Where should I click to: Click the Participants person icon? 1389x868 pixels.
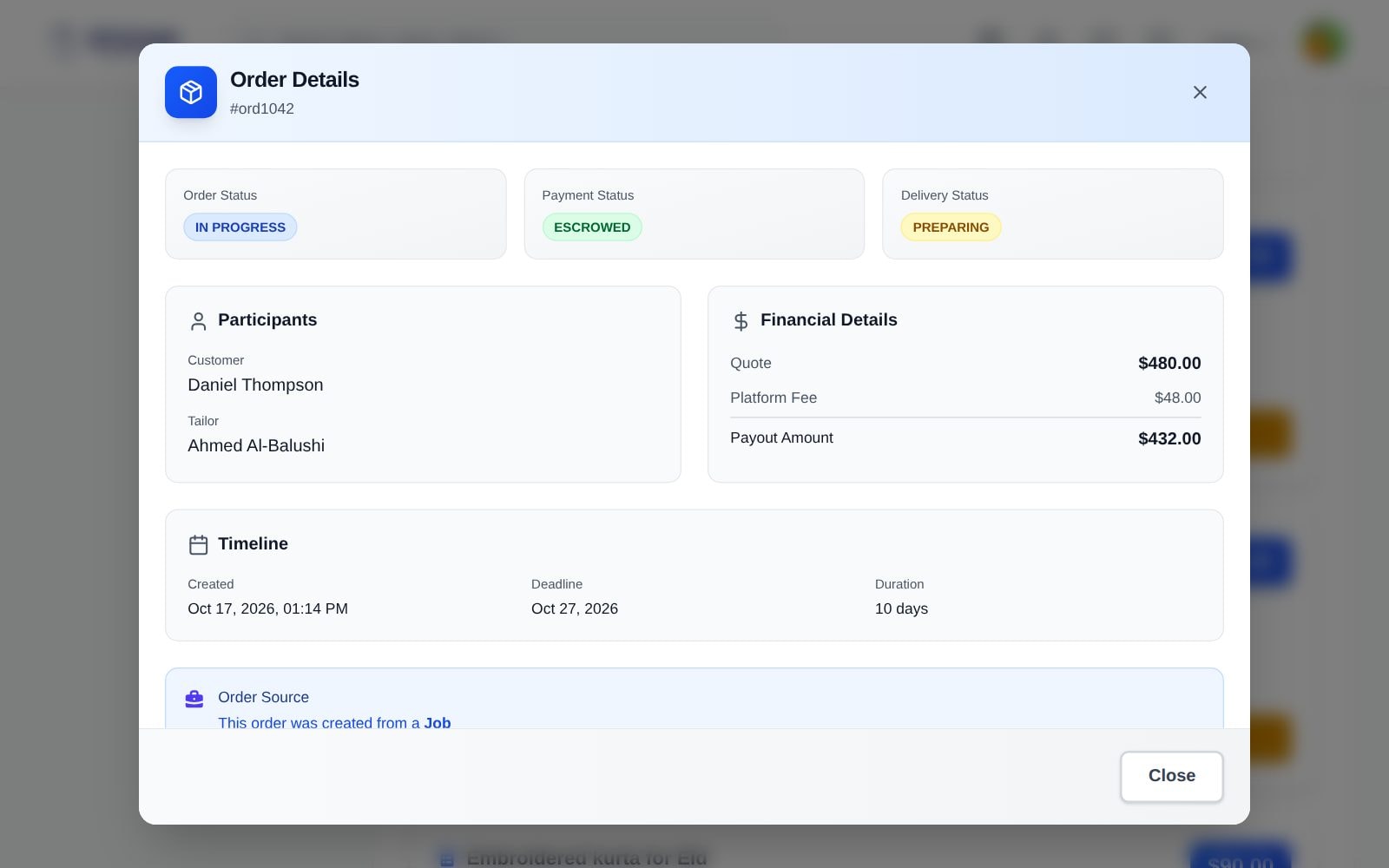click(x=198, y=321)
